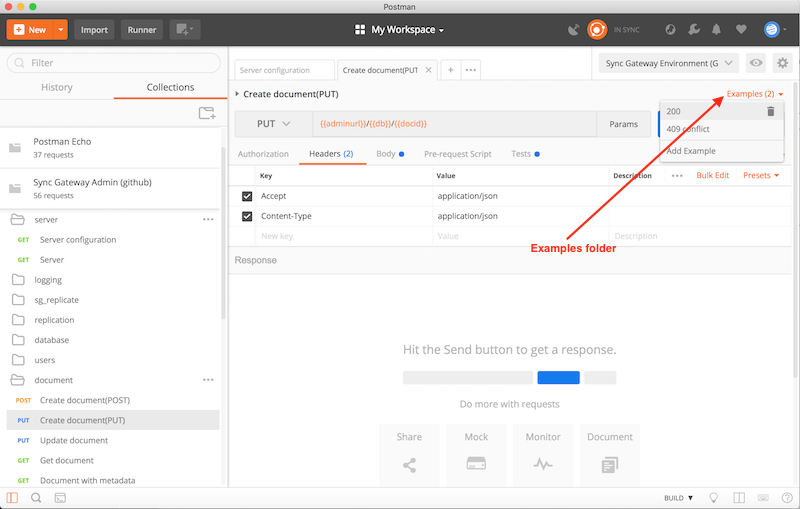This screenshot has width=800, height=509.
Task: Open the Tests tab
Action: (525, 154)
